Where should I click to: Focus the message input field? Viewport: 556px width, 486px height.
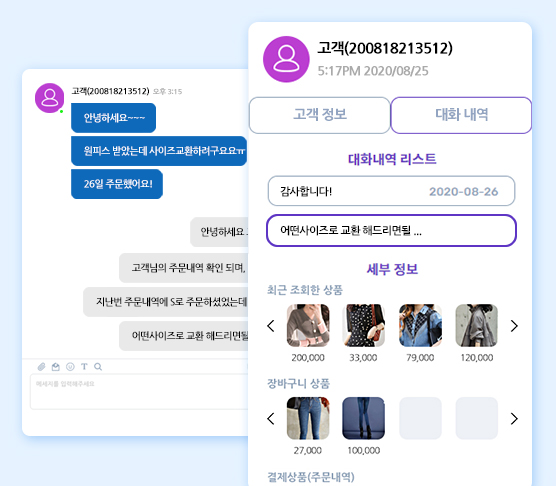tap(139, 392)
